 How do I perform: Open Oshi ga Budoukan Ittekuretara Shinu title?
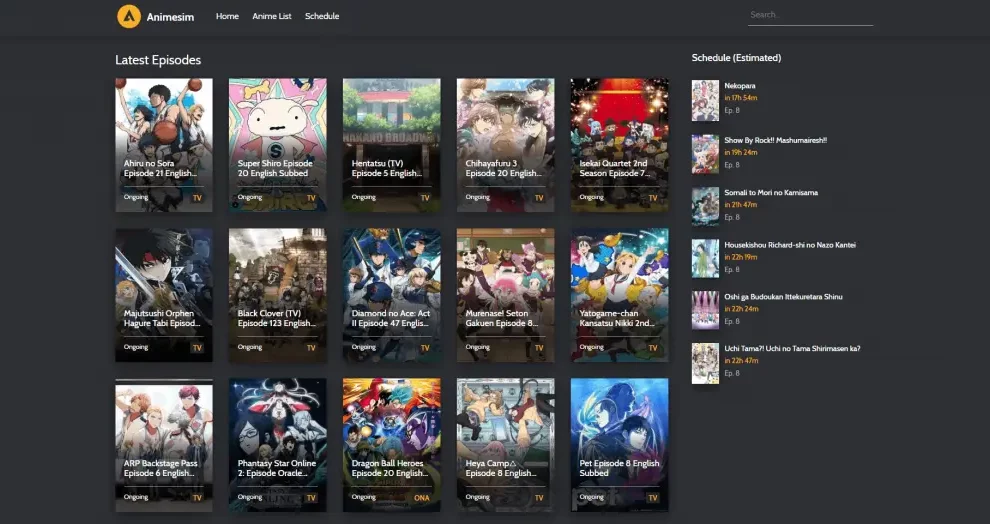(x=784, y=297)
